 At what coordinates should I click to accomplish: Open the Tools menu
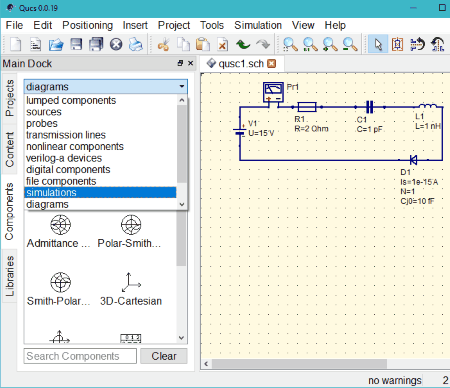click(212, 25)
